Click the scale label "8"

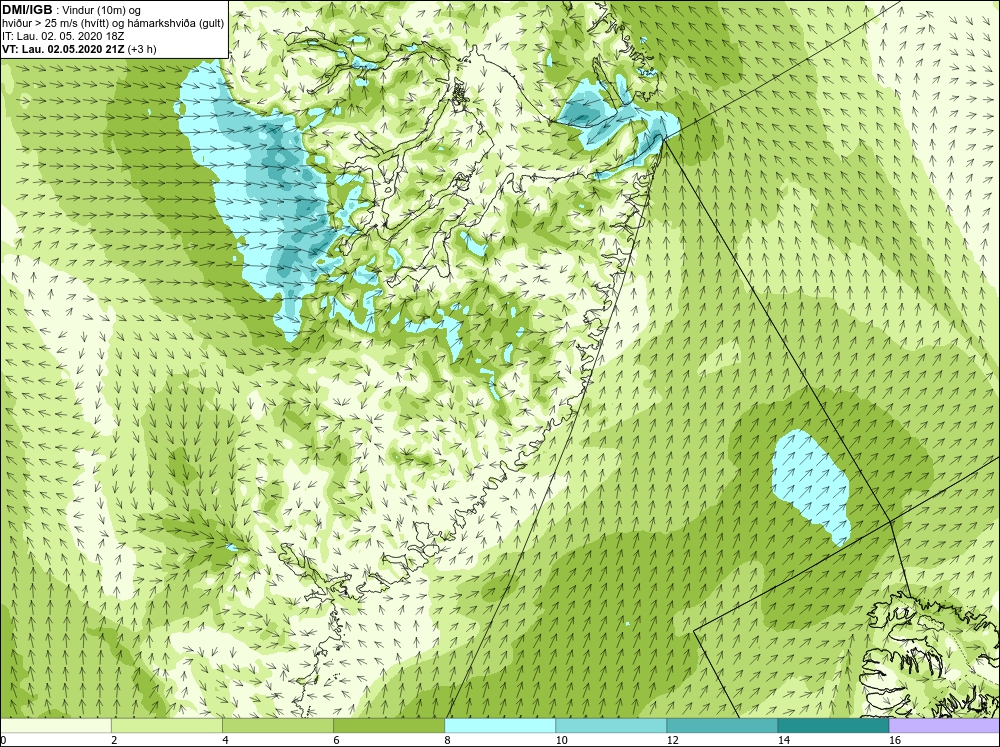pyautogui.click(x=447, y=740)
